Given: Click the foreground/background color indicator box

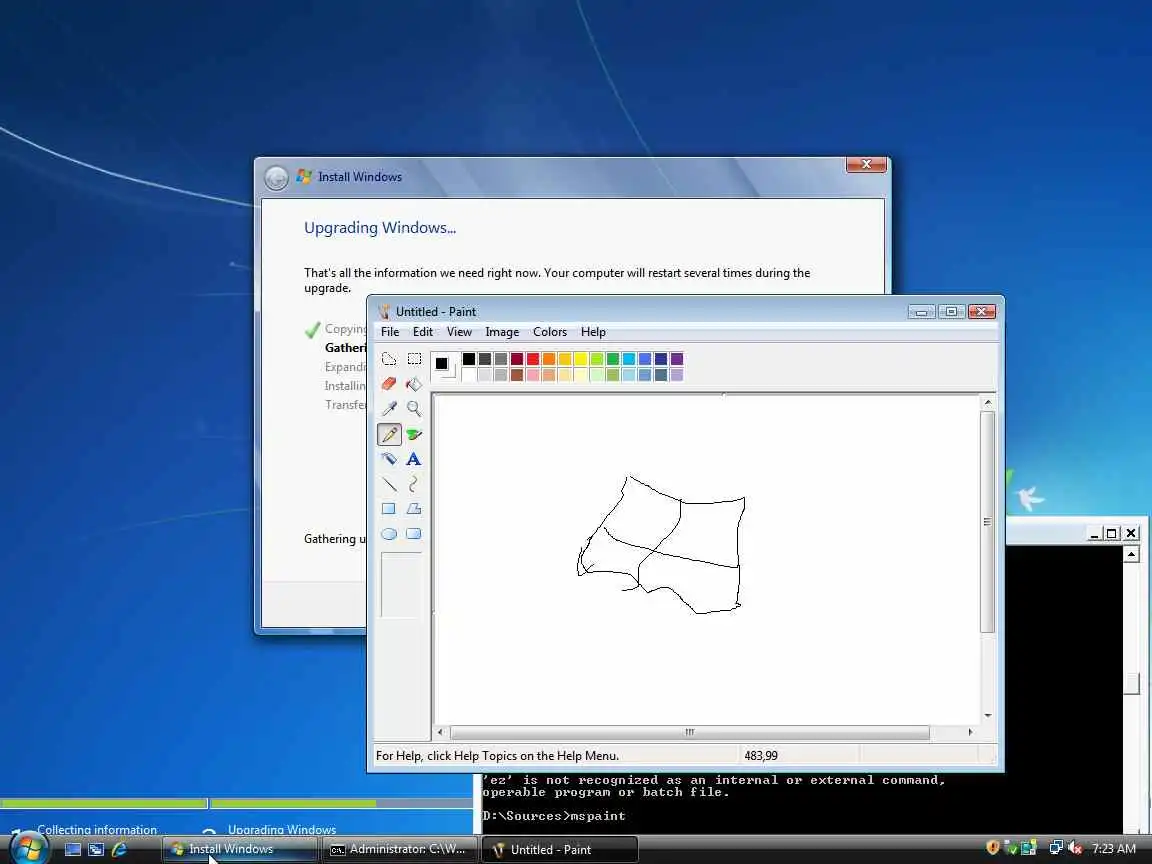Looking at the screenshot, I should (x=445, y=367).
